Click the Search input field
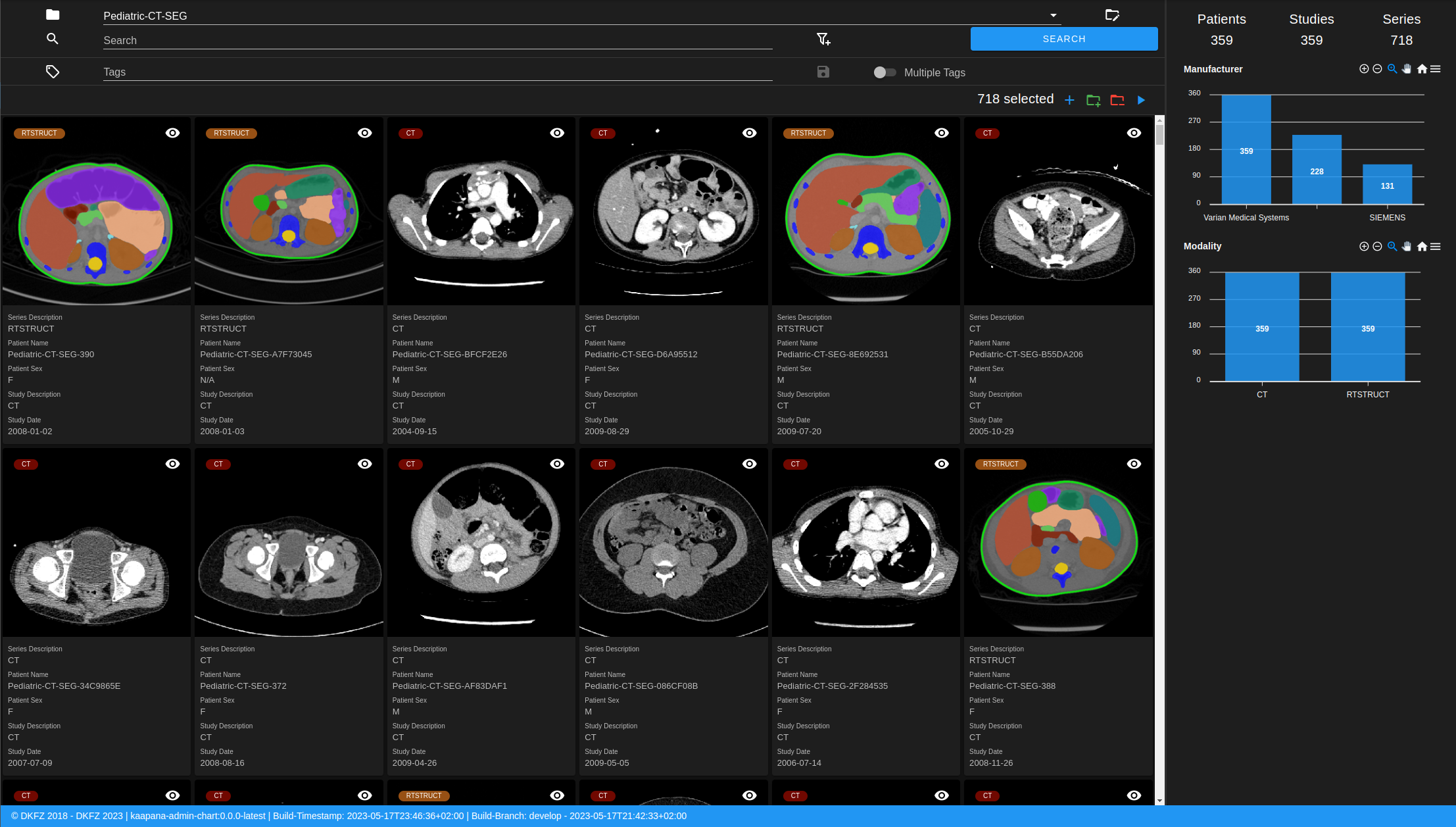 [x=438, y=40]
